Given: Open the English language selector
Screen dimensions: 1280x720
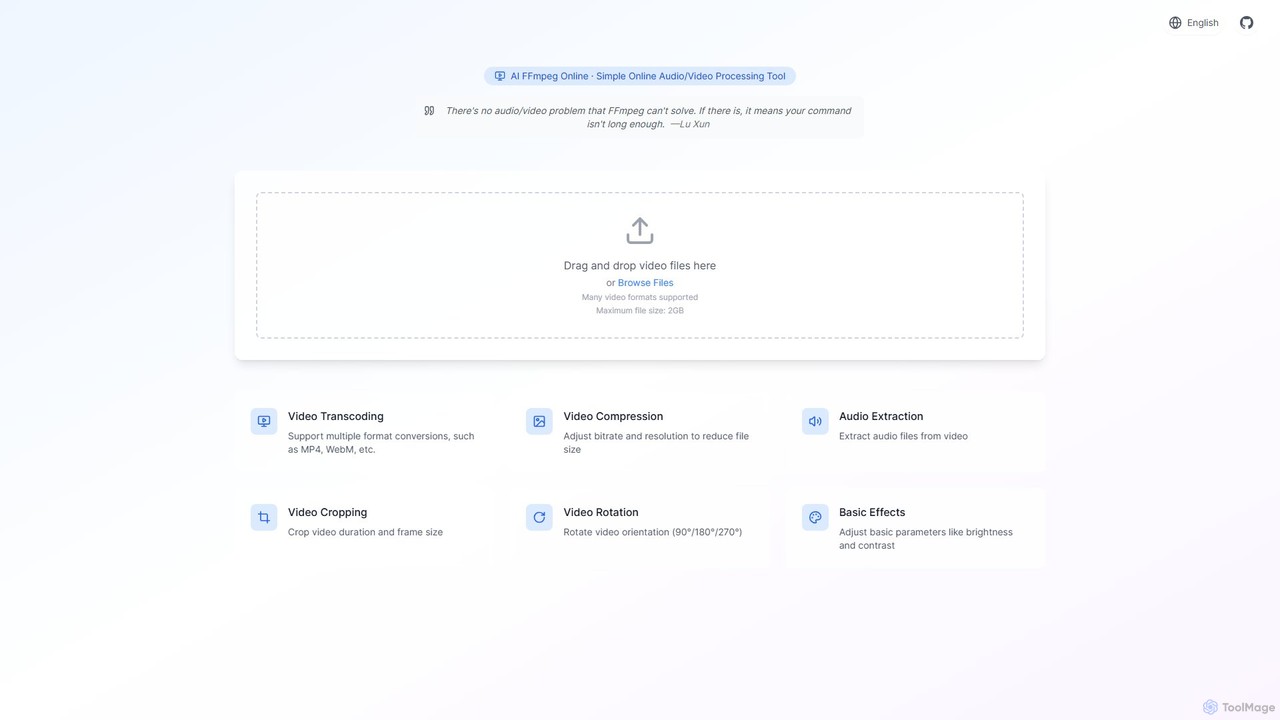Looking at the screenshot, I should 1194,23.
